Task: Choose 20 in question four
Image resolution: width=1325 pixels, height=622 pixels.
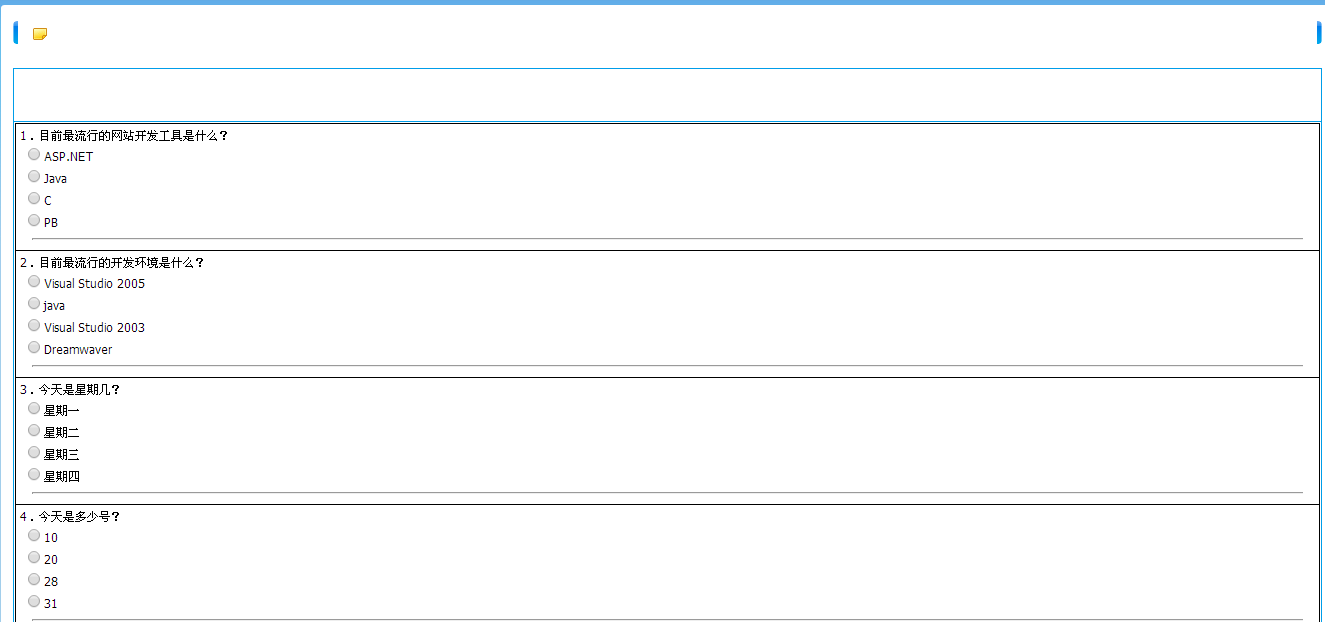Action: pos(34,557)
